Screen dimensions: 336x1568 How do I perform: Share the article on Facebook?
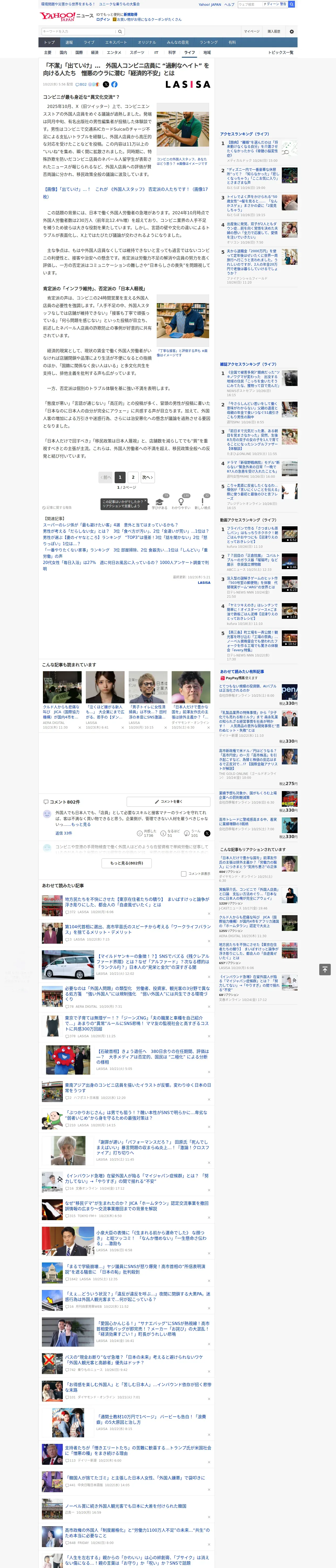click(114, 85)
